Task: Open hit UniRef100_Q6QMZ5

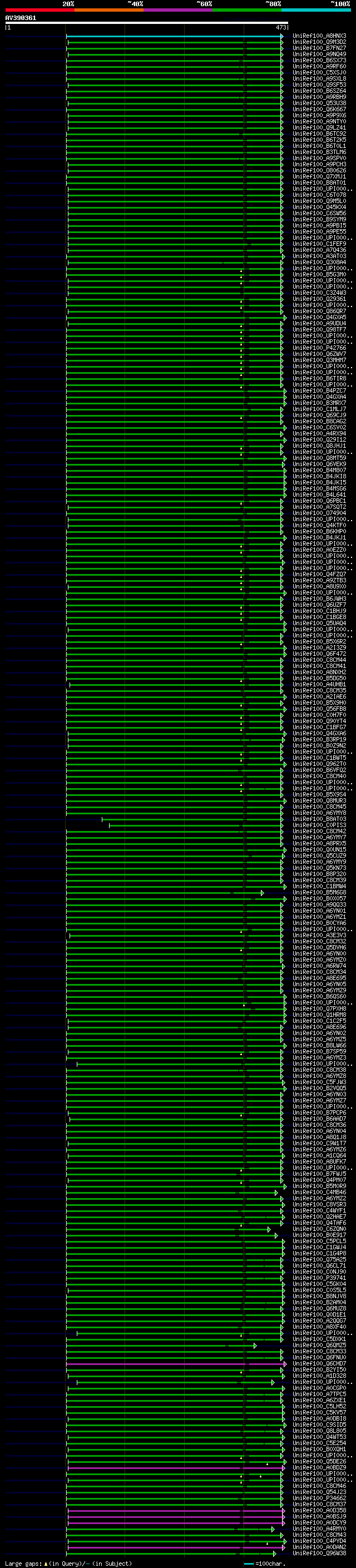Action: 319,1345
